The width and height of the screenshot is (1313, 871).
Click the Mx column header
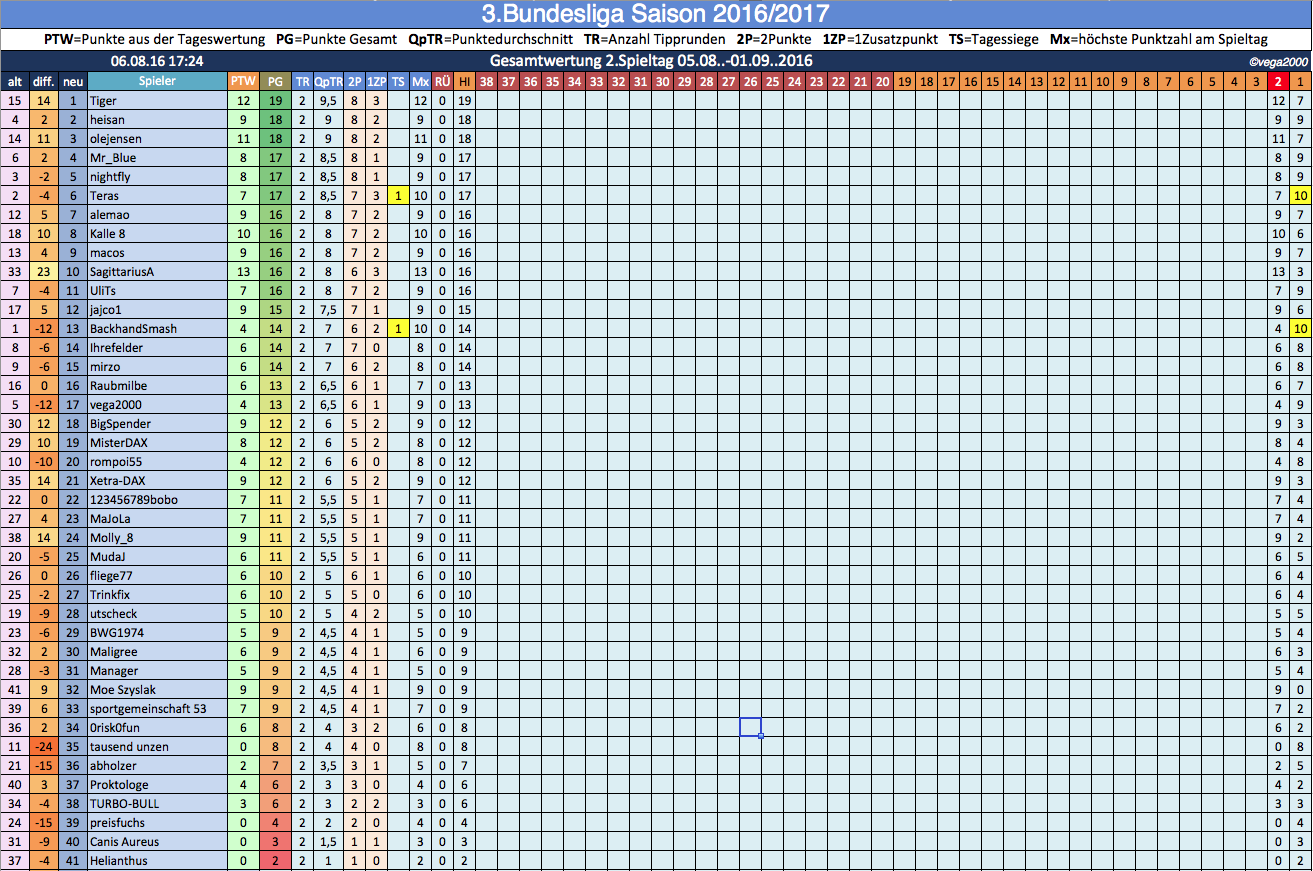pyautogui.click(x=421, y=81)
